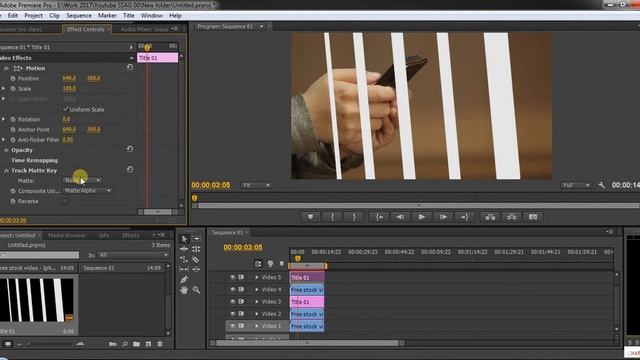The height and width of the screenshot is (360, 640).
Task: Click the New Item icon in Project panel
Action: pos(148,344)
